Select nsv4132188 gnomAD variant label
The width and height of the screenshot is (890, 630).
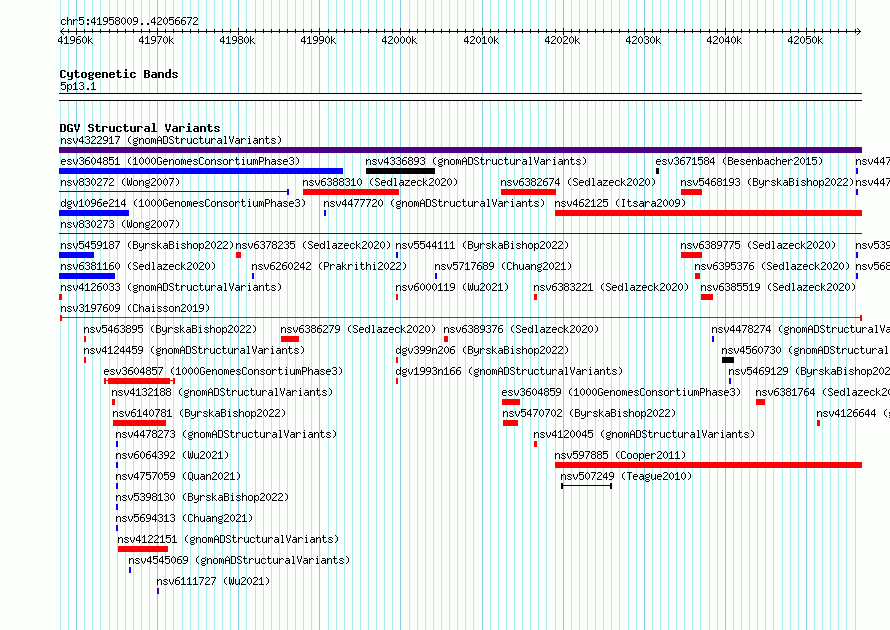[x=222, y=392]
